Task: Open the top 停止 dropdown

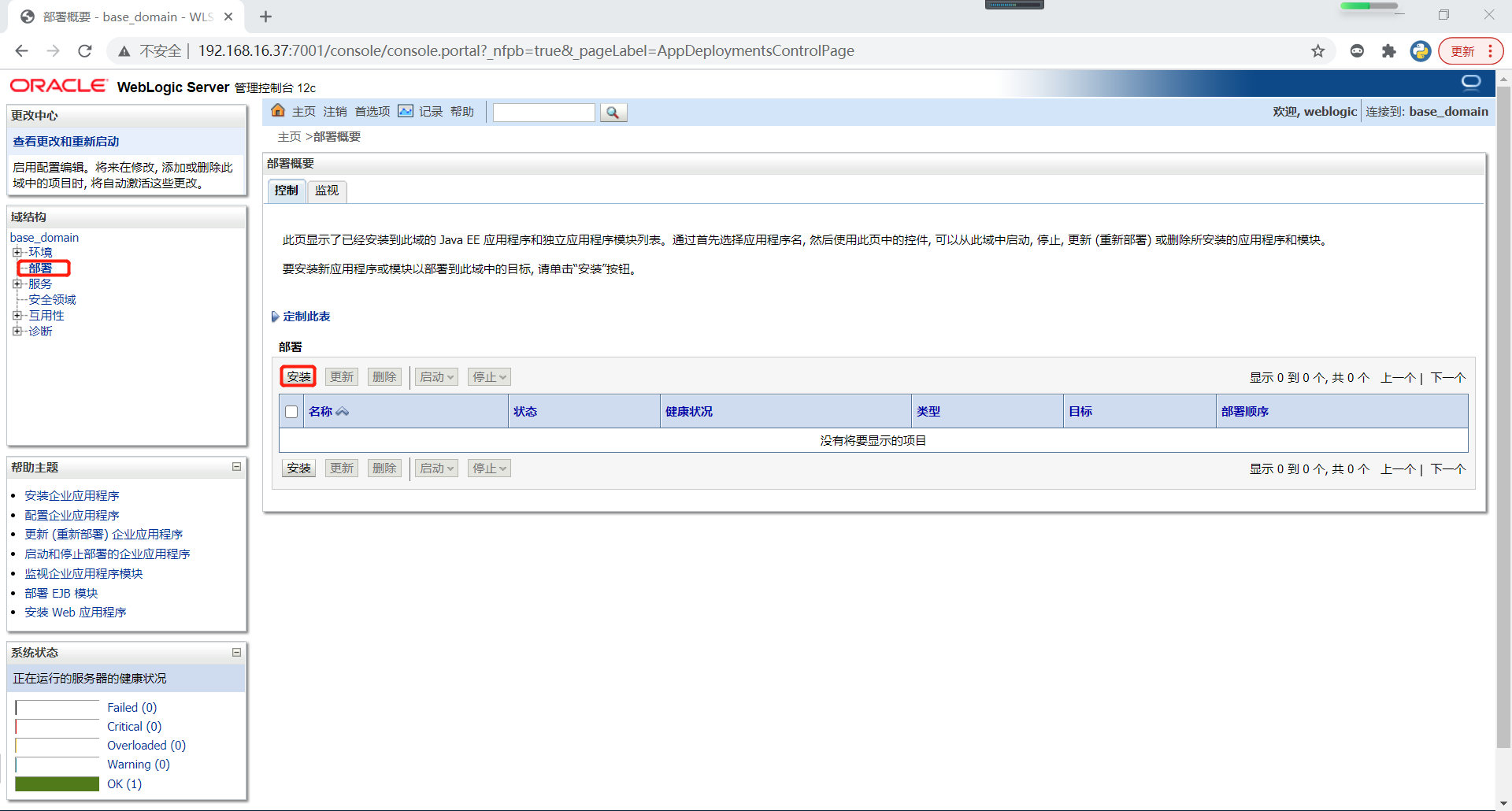Action: (x=489, y=377)
